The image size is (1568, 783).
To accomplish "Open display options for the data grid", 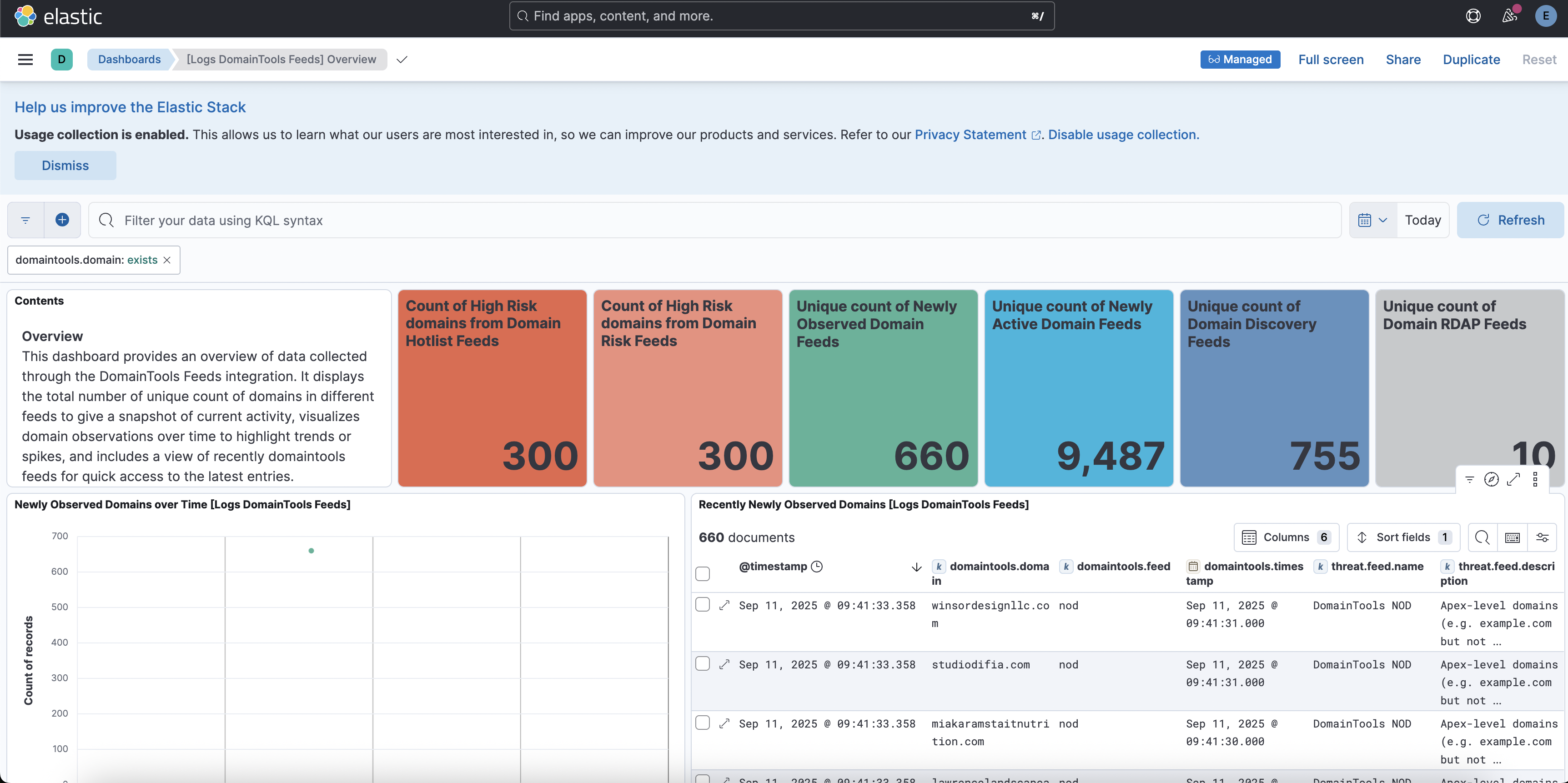I will point(1543,537).
